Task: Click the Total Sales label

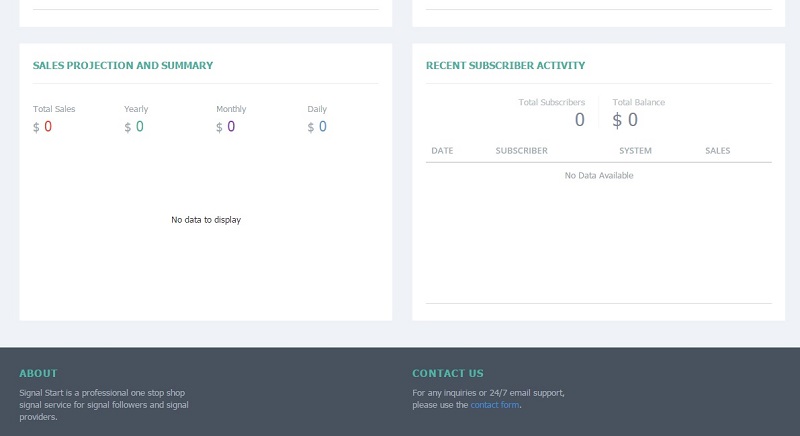Action: point(54,109)
